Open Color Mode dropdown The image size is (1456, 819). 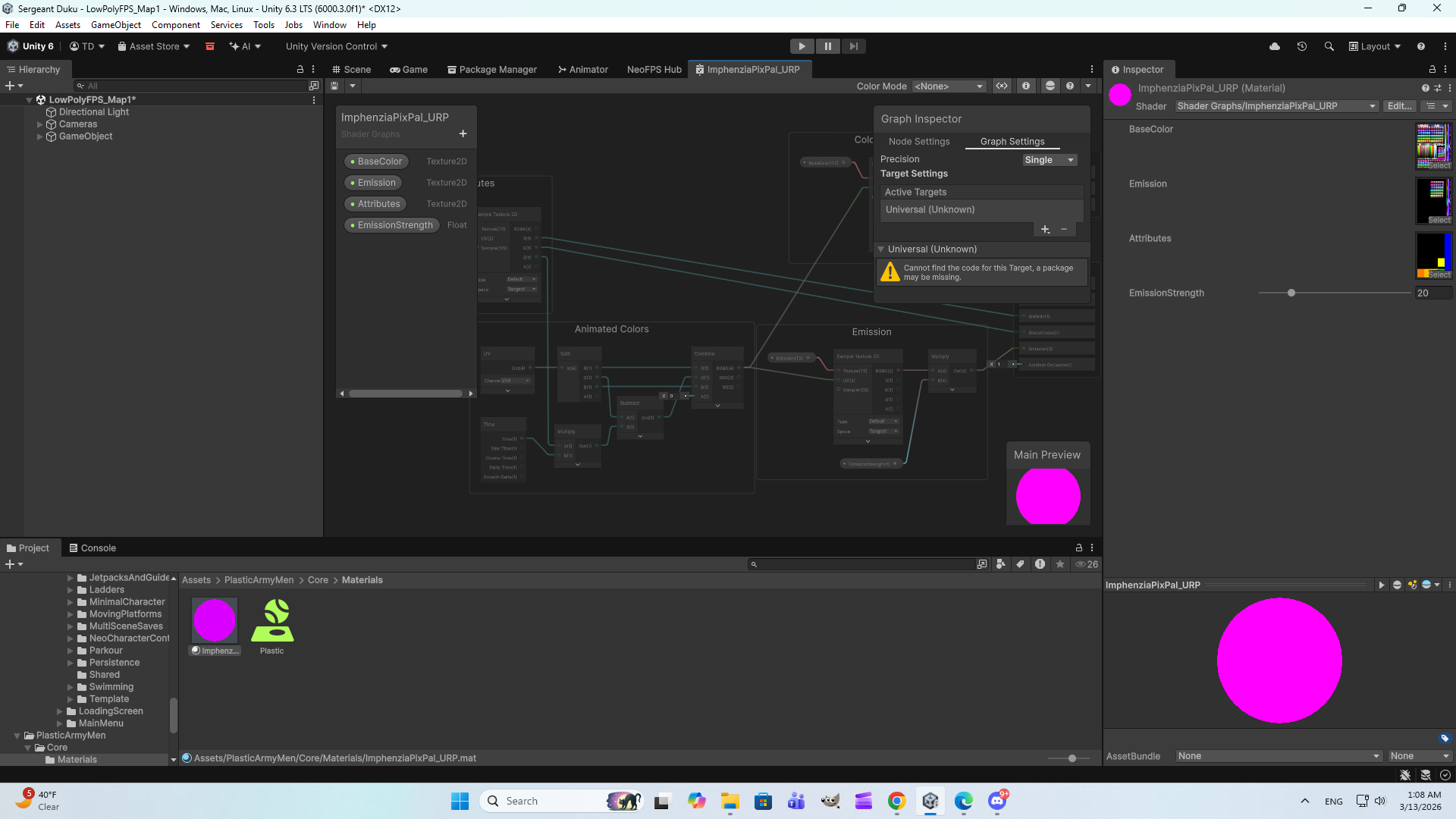[x=949, y=86]
